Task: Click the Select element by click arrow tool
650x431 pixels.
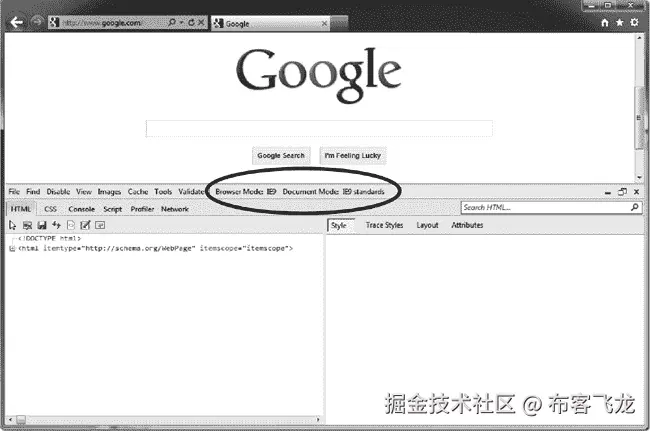Action: 12,225
